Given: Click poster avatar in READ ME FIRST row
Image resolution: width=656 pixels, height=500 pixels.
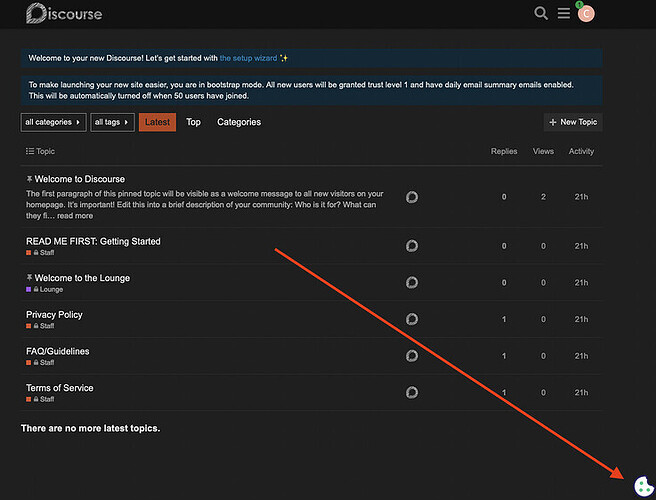Looking at the screenshot, I should (412, 246).
